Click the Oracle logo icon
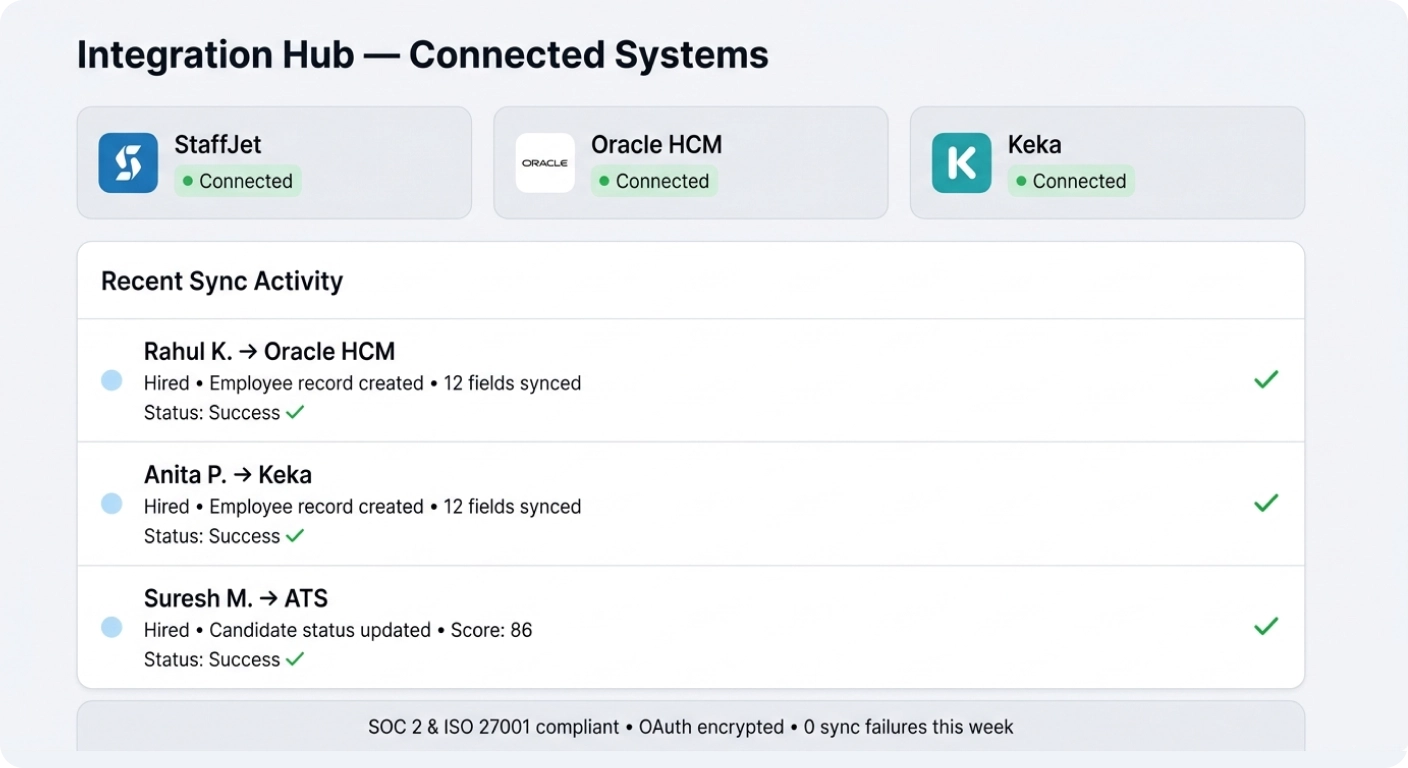The image size is (1408, 768). [545, 163]
